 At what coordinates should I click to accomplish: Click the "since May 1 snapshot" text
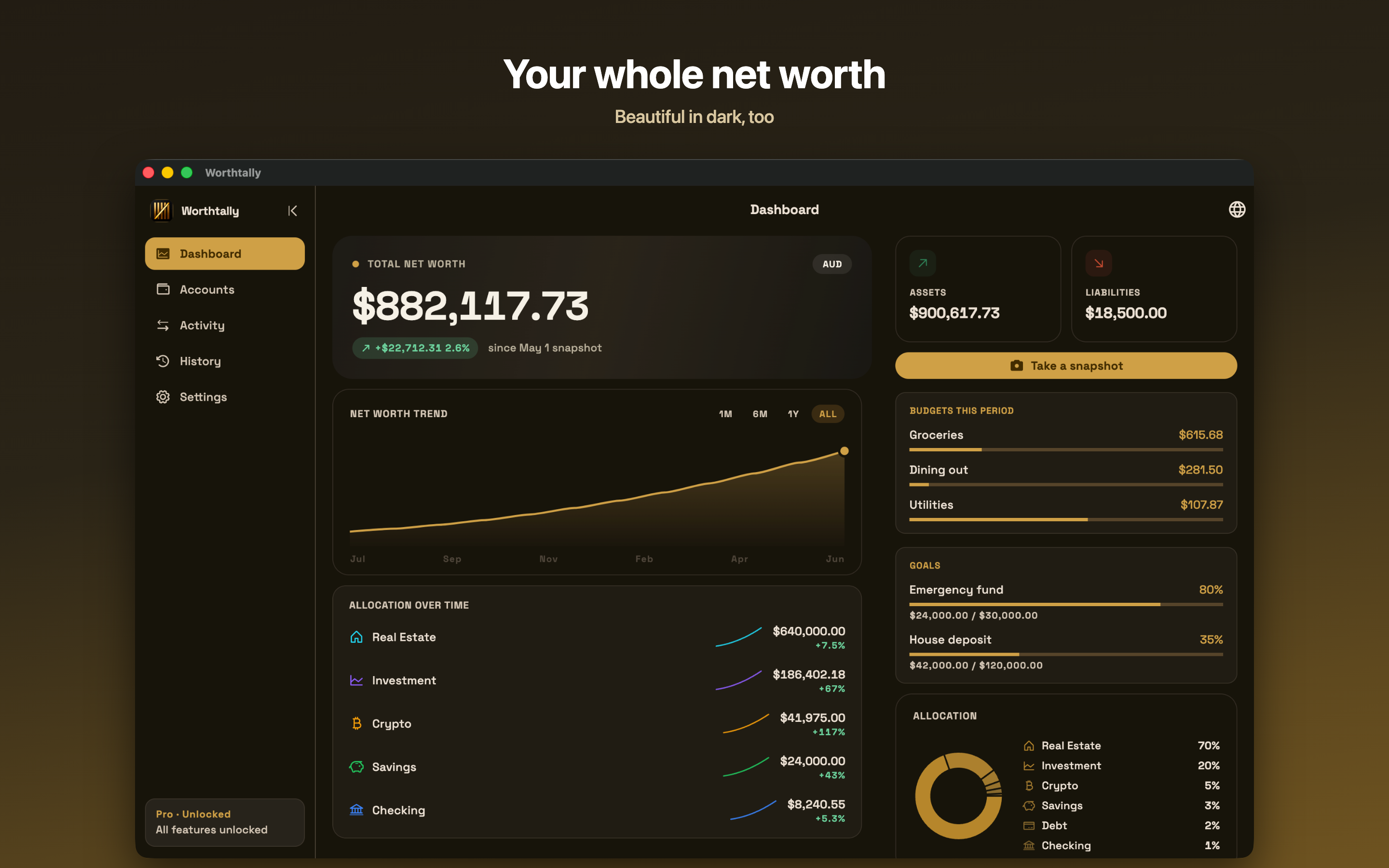click(x=545, y=348)
